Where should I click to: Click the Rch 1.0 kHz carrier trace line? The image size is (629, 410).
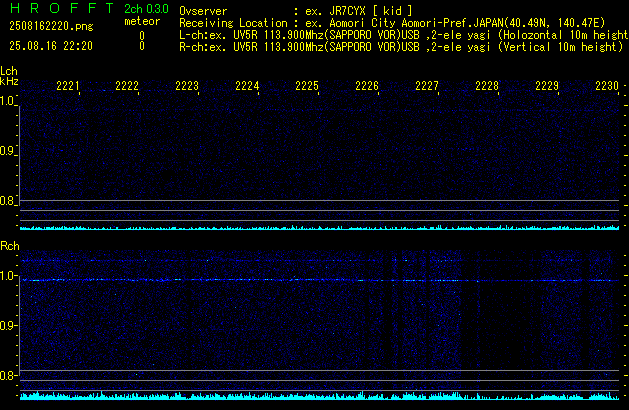point(319,280)
